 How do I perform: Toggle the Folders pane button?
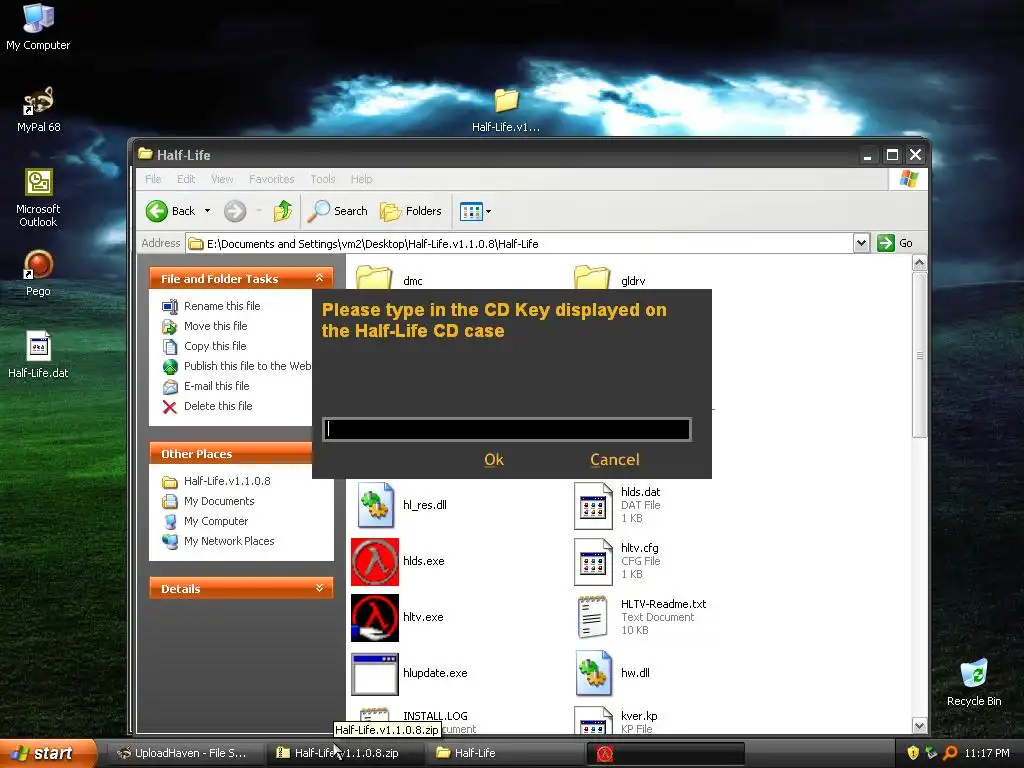pyautogui.click(x=411, y=211)
